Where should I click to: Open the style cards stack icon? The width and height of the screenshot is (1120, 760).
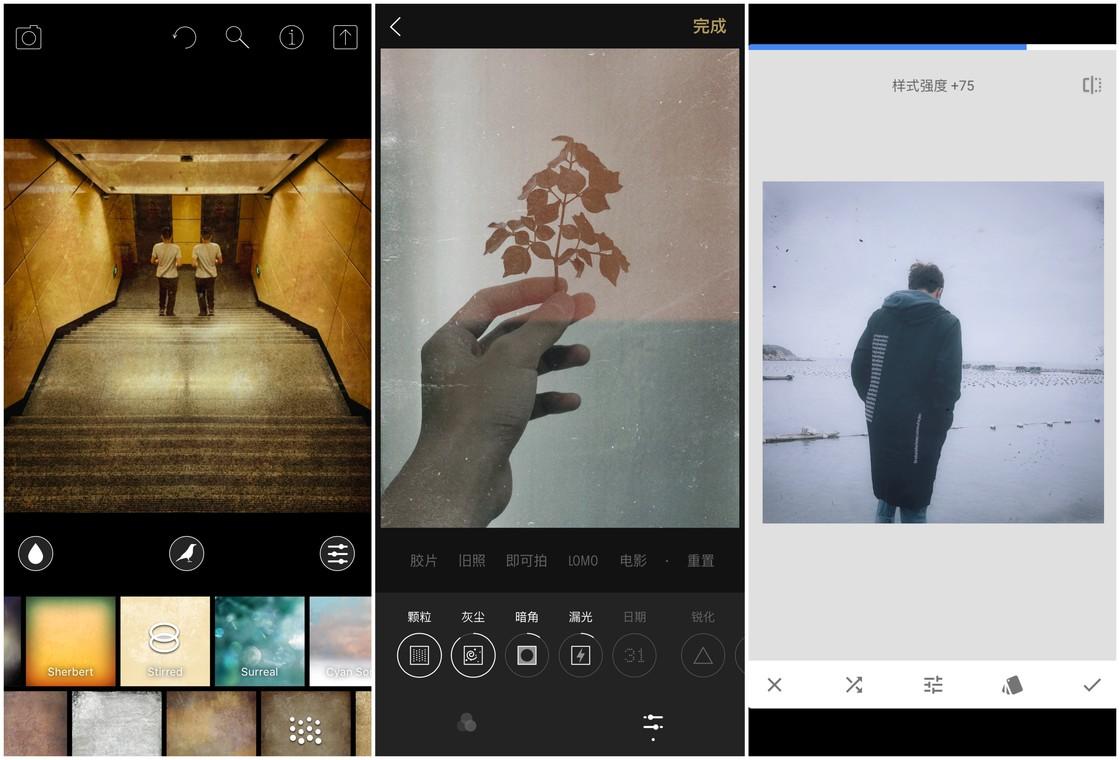tap(1012, 685)
